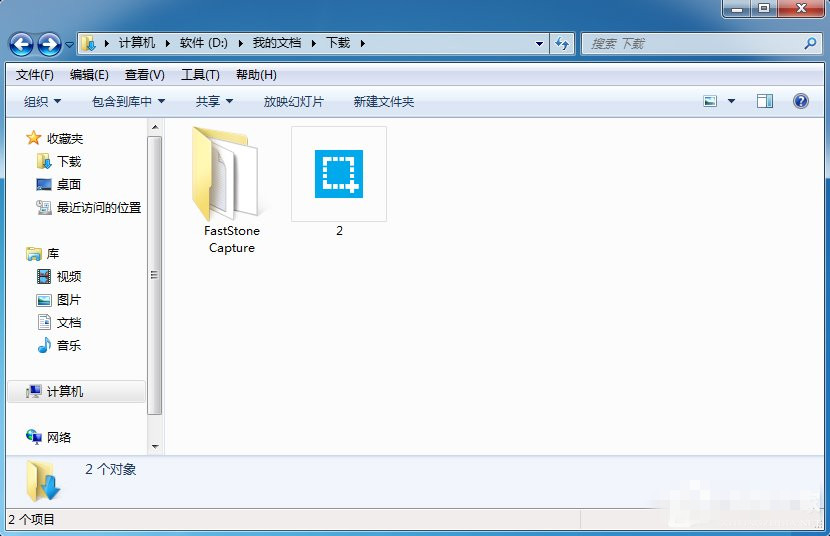Viewport: 830px width, 536px height.
Task: Open the 共享 dropdown menu
Action: pos(214,101)
